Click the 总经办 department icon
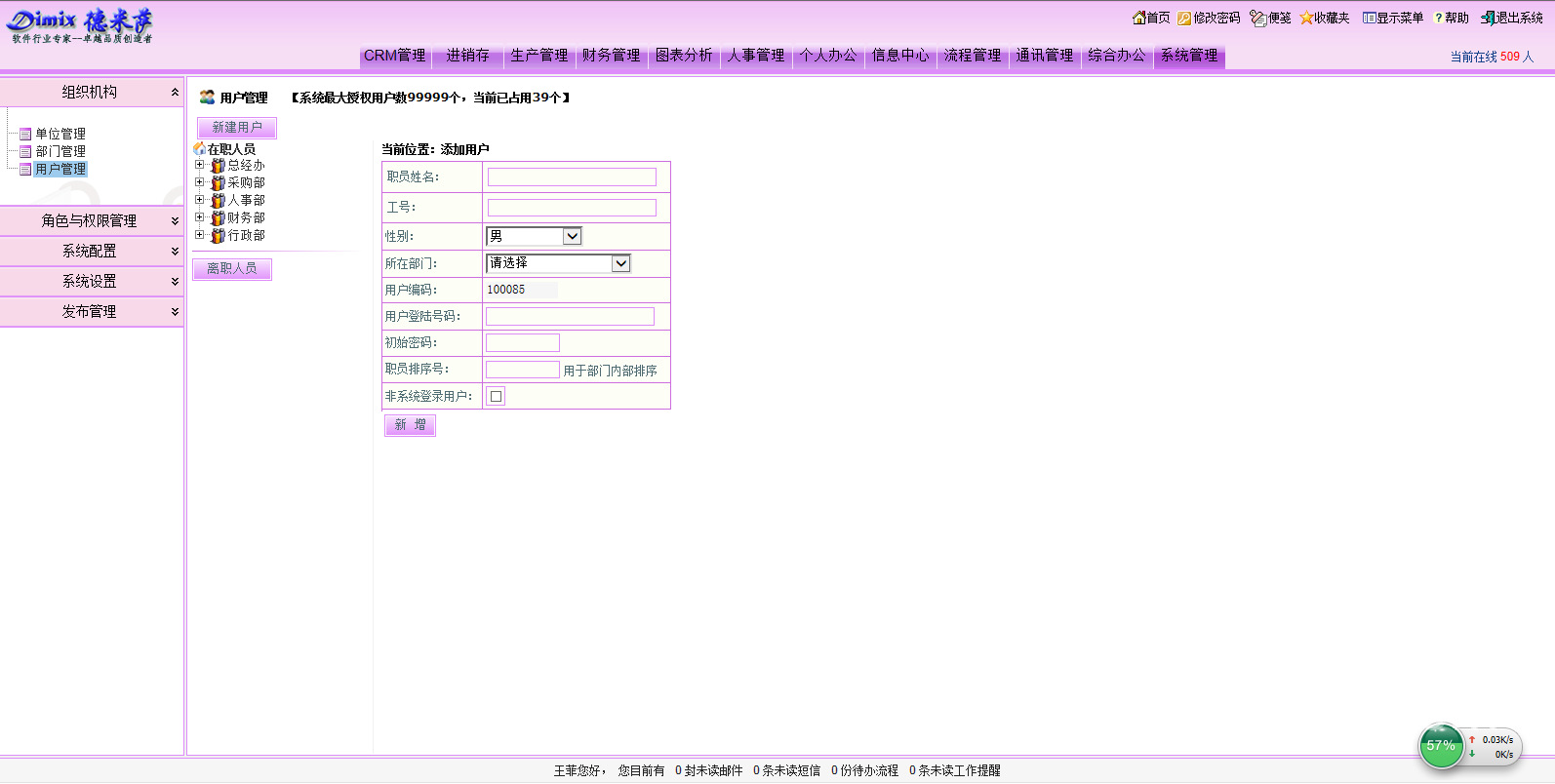Image resolution: width=1555 pixels, height=784 pixels. coord(219,166)
